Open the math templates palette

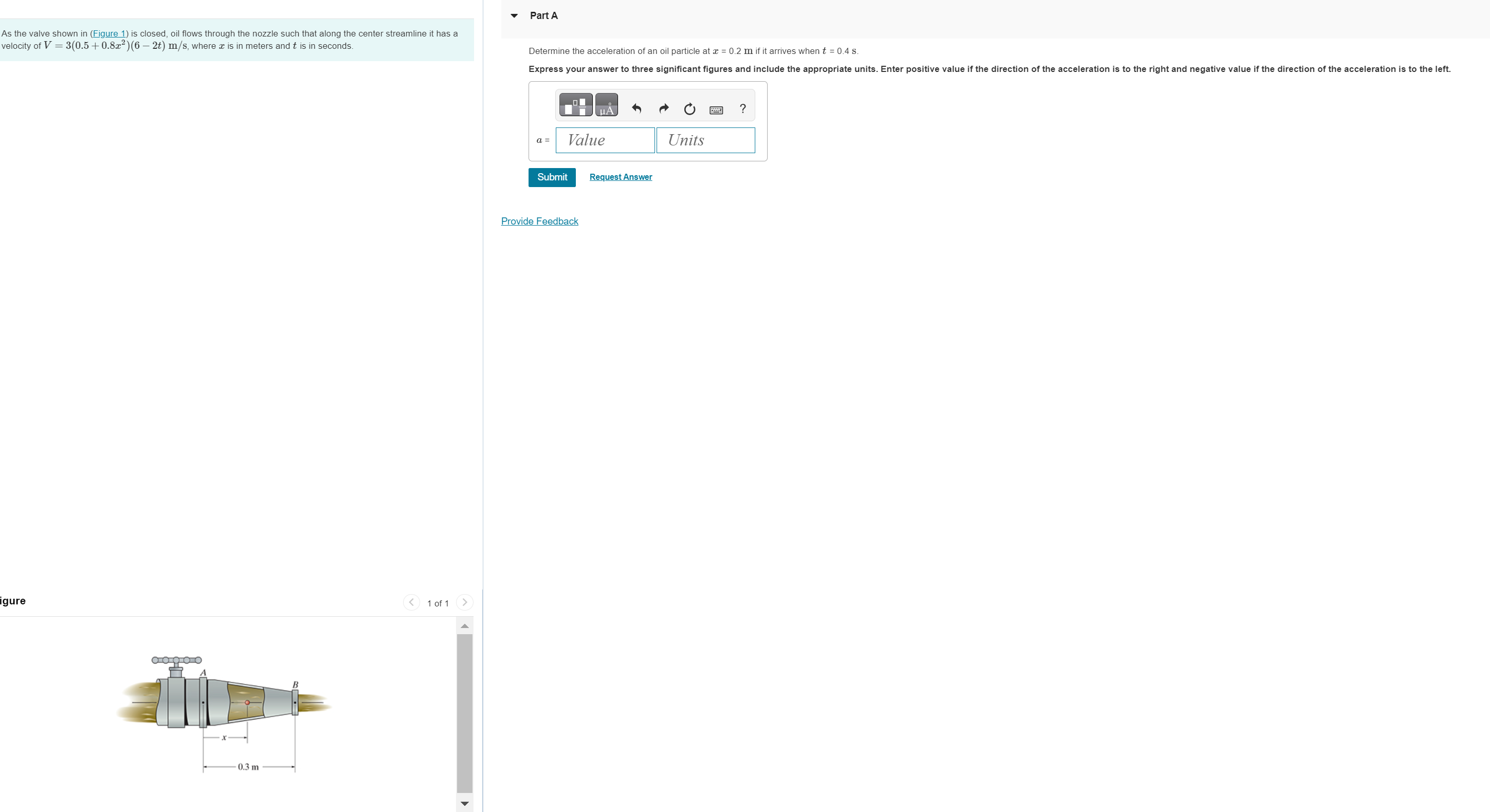[575, 105]
